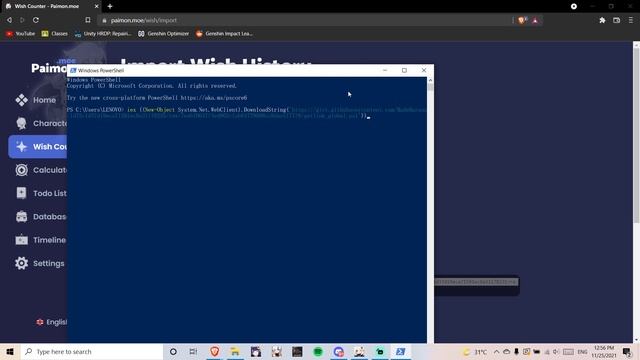Viewport: 640px width, 360px height.
Task: Click the PowerShell command line area
Action: pos(247,113)
